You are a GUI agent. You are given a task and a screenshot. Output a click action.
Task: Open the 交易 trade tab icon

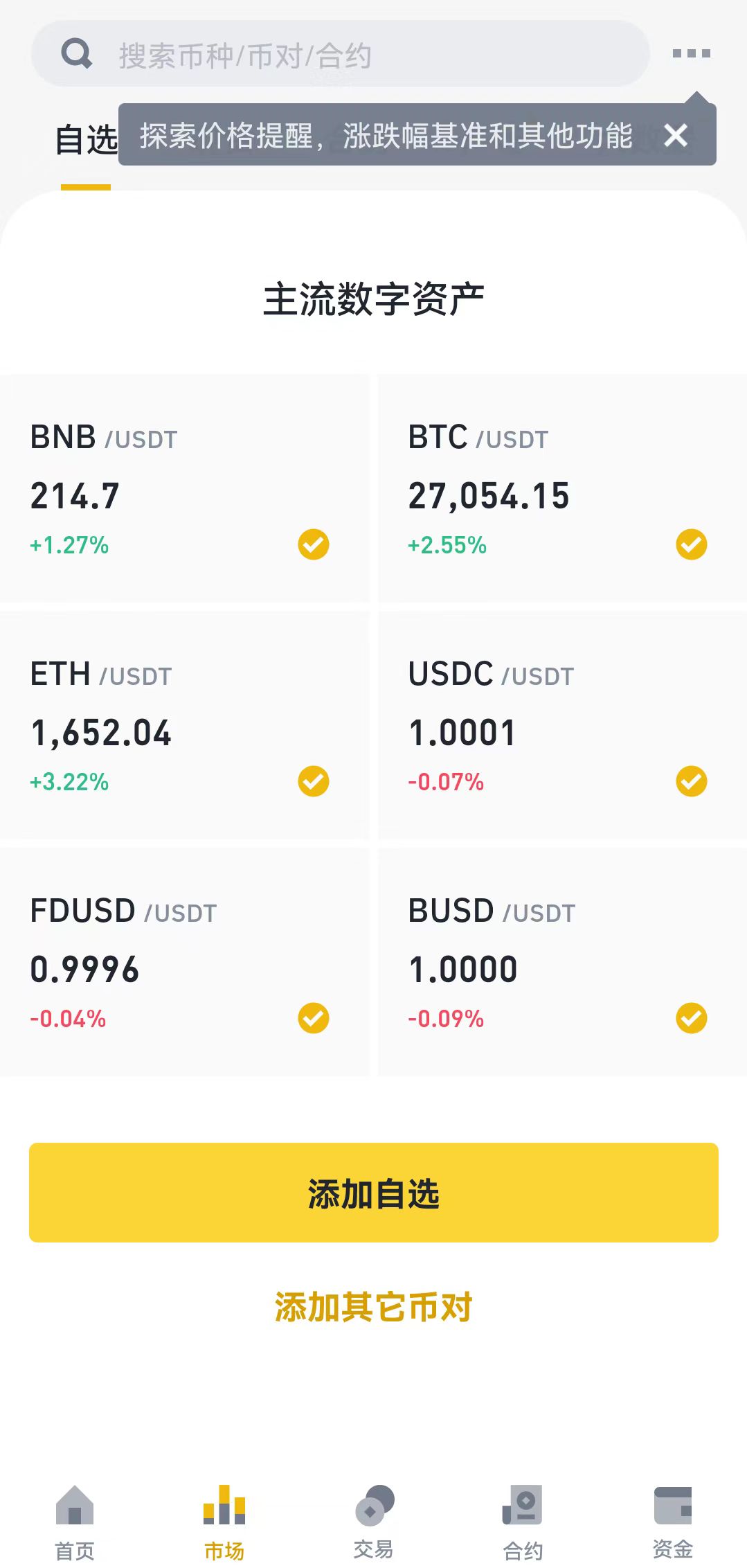pyautogui.click(x=374, y=1506)
